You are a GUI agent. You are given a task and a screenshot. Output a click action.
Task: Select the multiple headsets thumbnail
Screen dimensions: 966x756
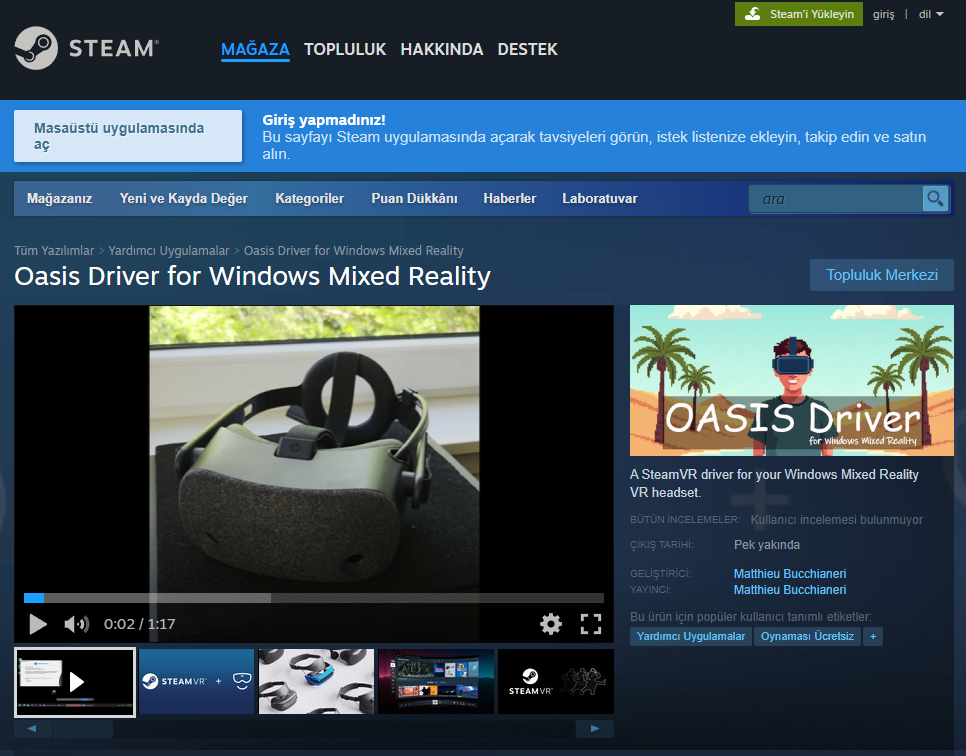click(x=316, y=681)
